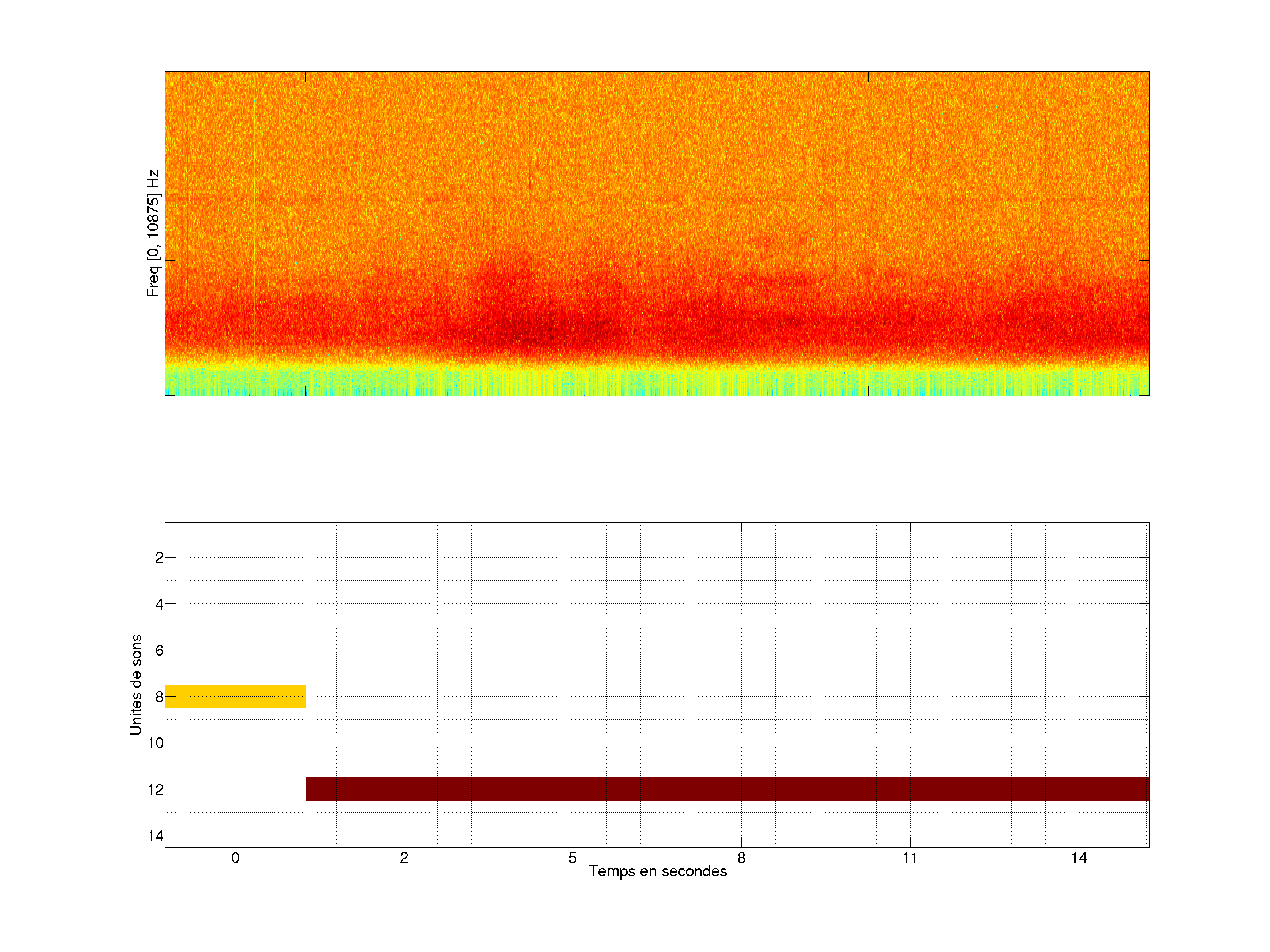Screen dimensions: 1270x952
Task: Click the dark red hotspot in spectrogram
Action: [534, 332]
